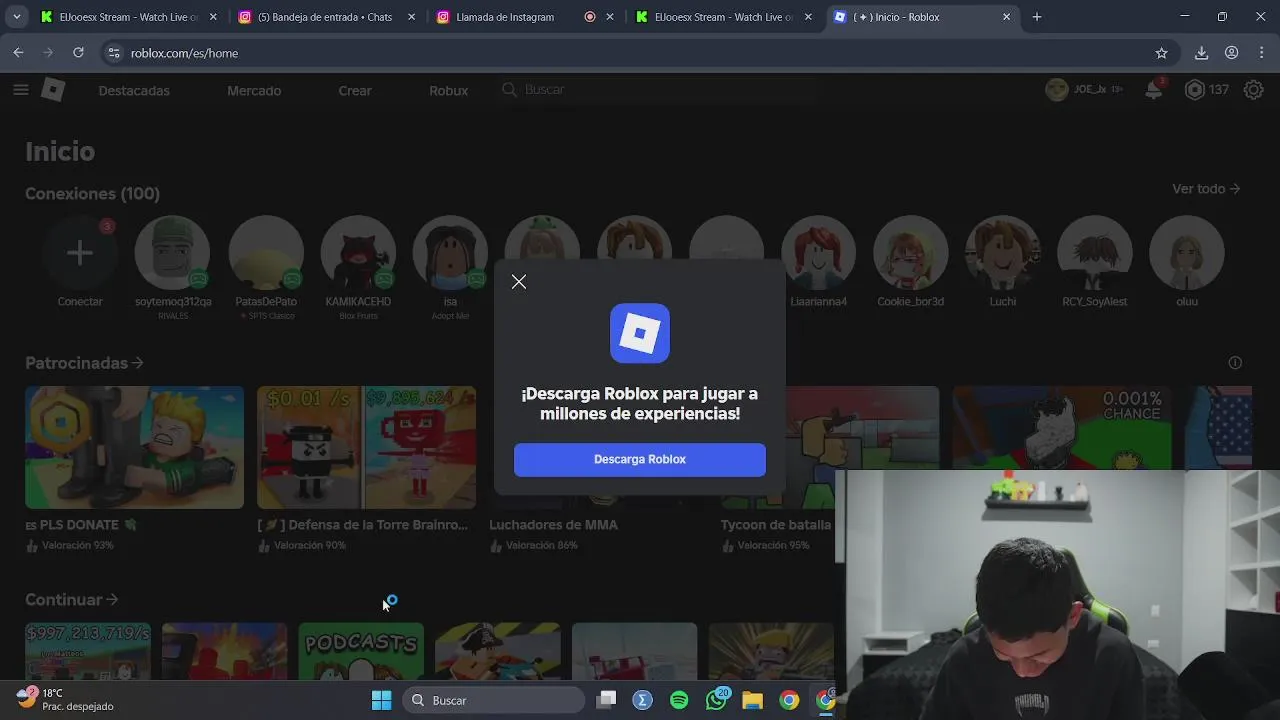Go back in browser history

pyautogui.click(x=18, y=53)
